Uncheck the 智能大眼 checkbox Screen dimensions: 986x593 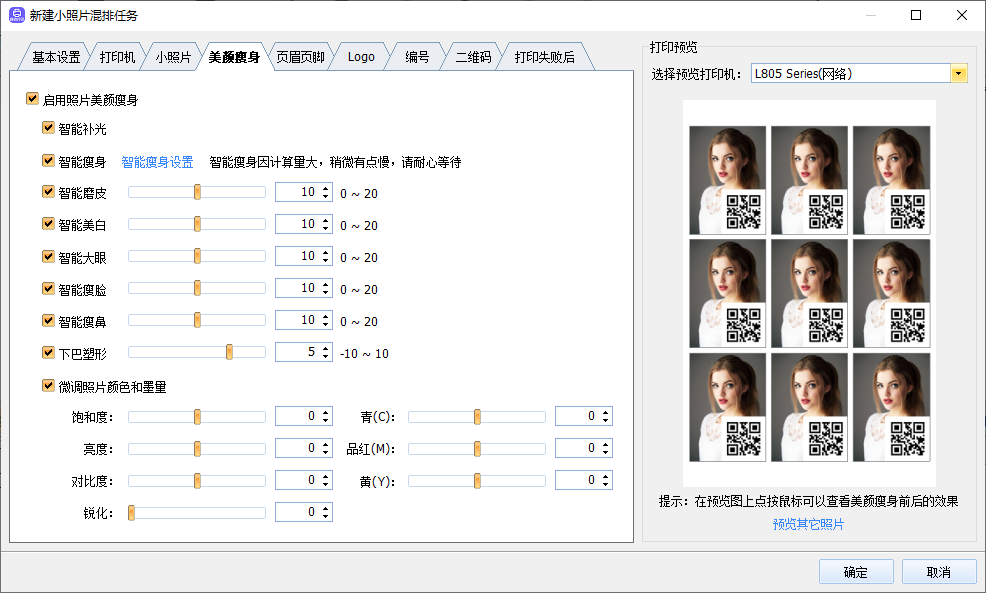pos(48,257)
